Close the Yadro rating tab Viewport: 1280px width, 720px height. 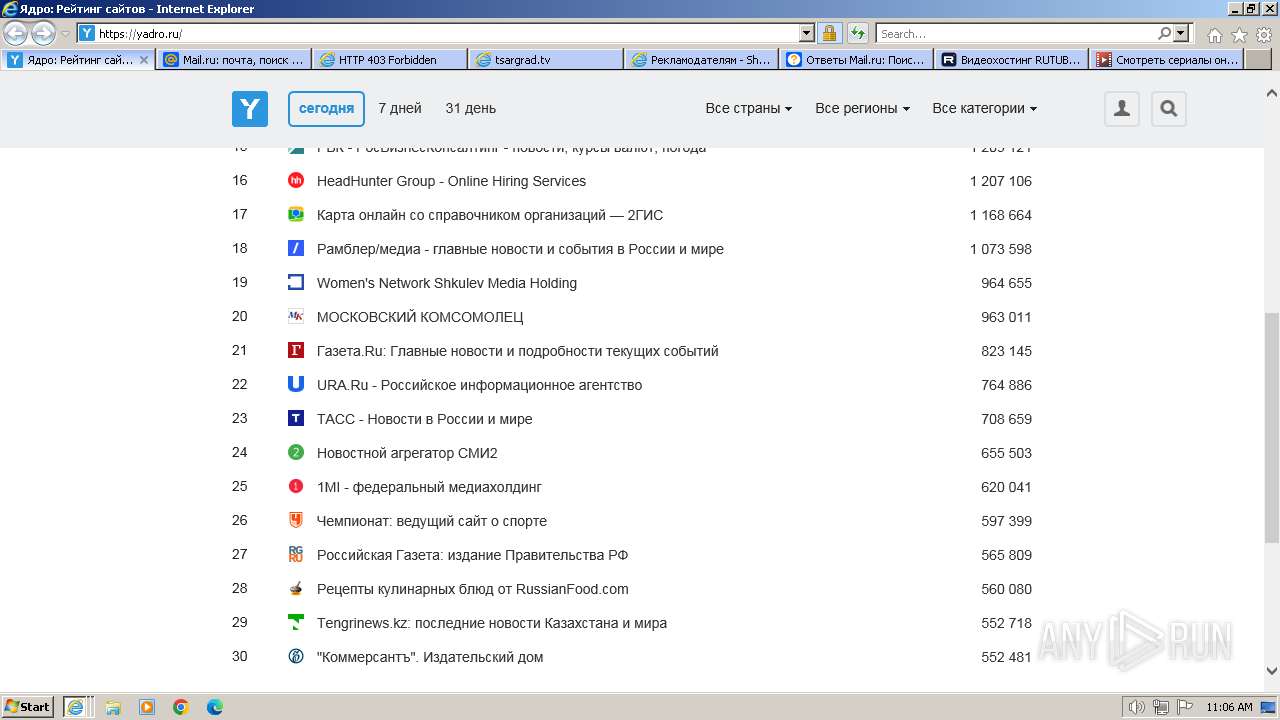(x=143, y=60)
